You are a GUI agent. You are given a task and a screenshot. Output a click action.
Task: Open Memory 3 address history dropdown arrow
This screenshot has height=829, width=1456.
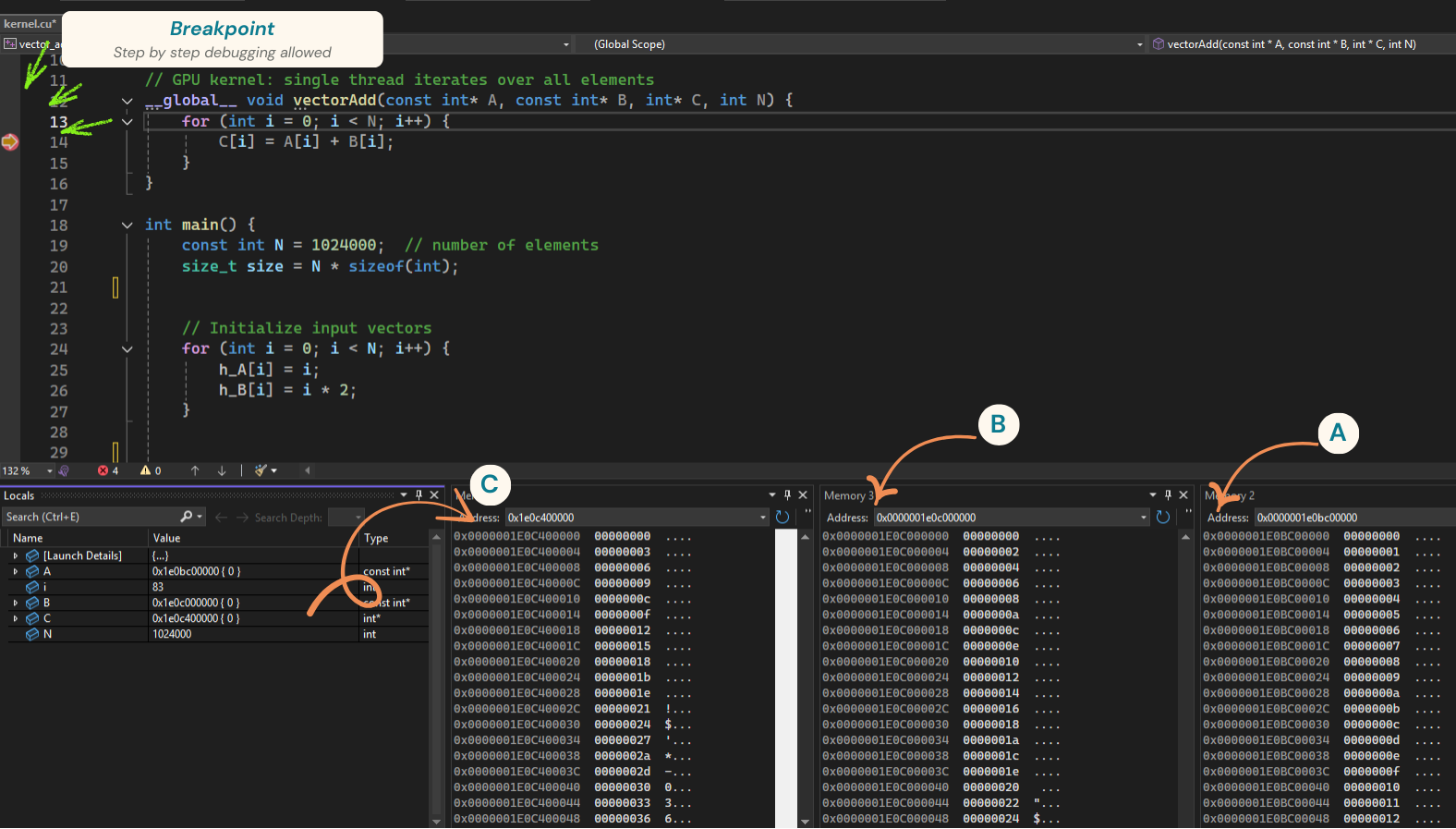(x=1144, y=518)
